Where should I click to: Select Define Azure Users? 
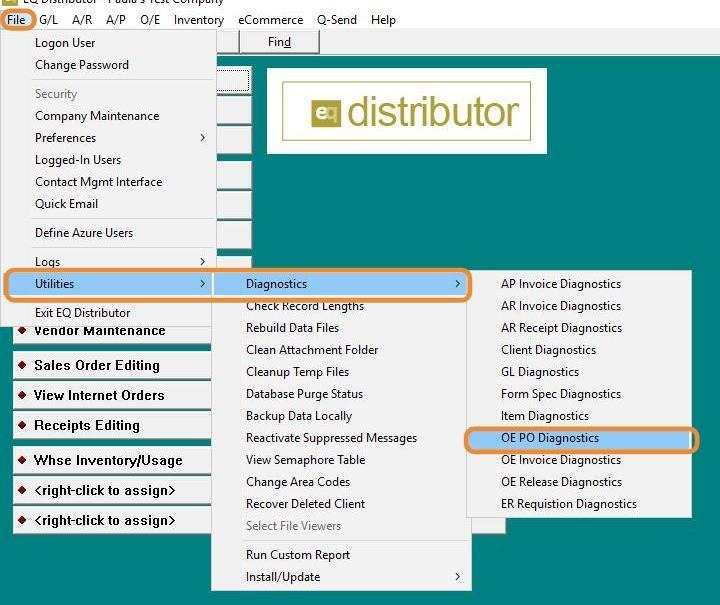tap(109, 233)
